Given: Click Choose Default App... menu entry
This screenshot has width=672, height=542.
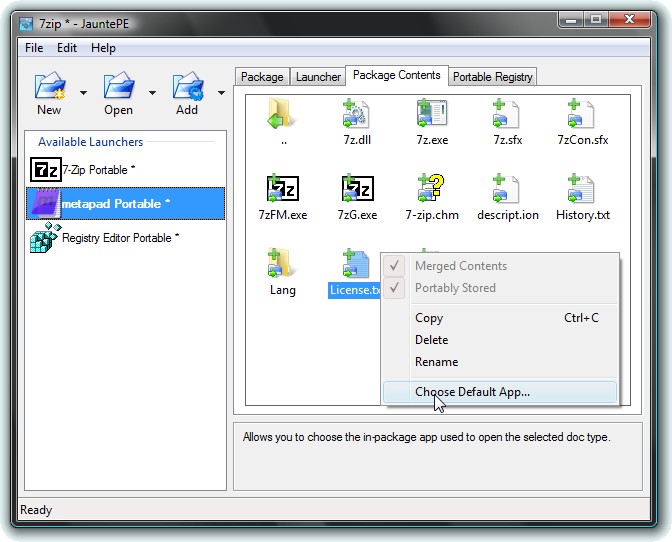Looking at the screenshot, I should click(500, 392).
